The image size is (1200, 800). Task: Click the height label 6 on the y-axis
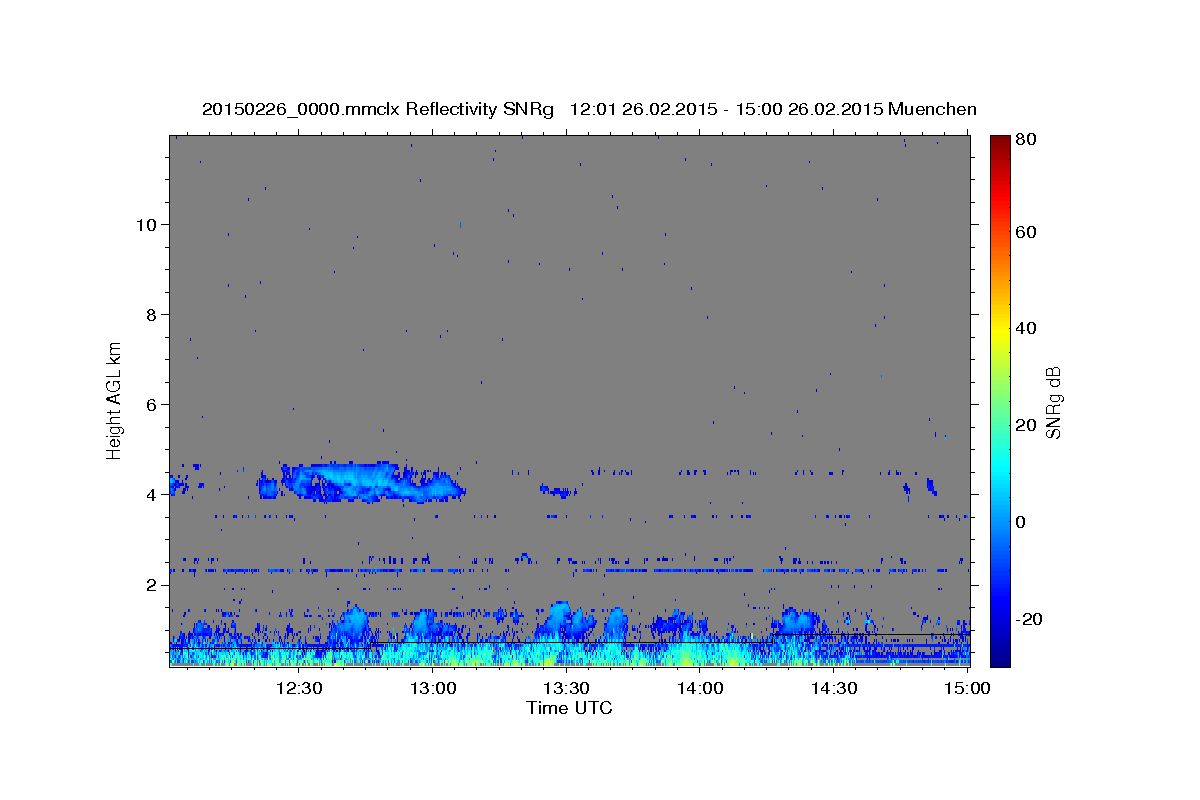coord(150,405)
